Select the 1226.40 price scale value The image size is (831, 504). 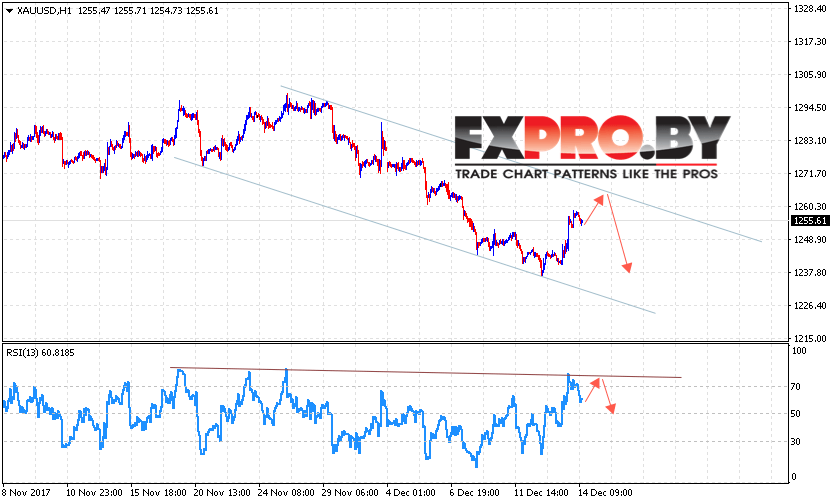pyautogui.click(x=810, y=305)
